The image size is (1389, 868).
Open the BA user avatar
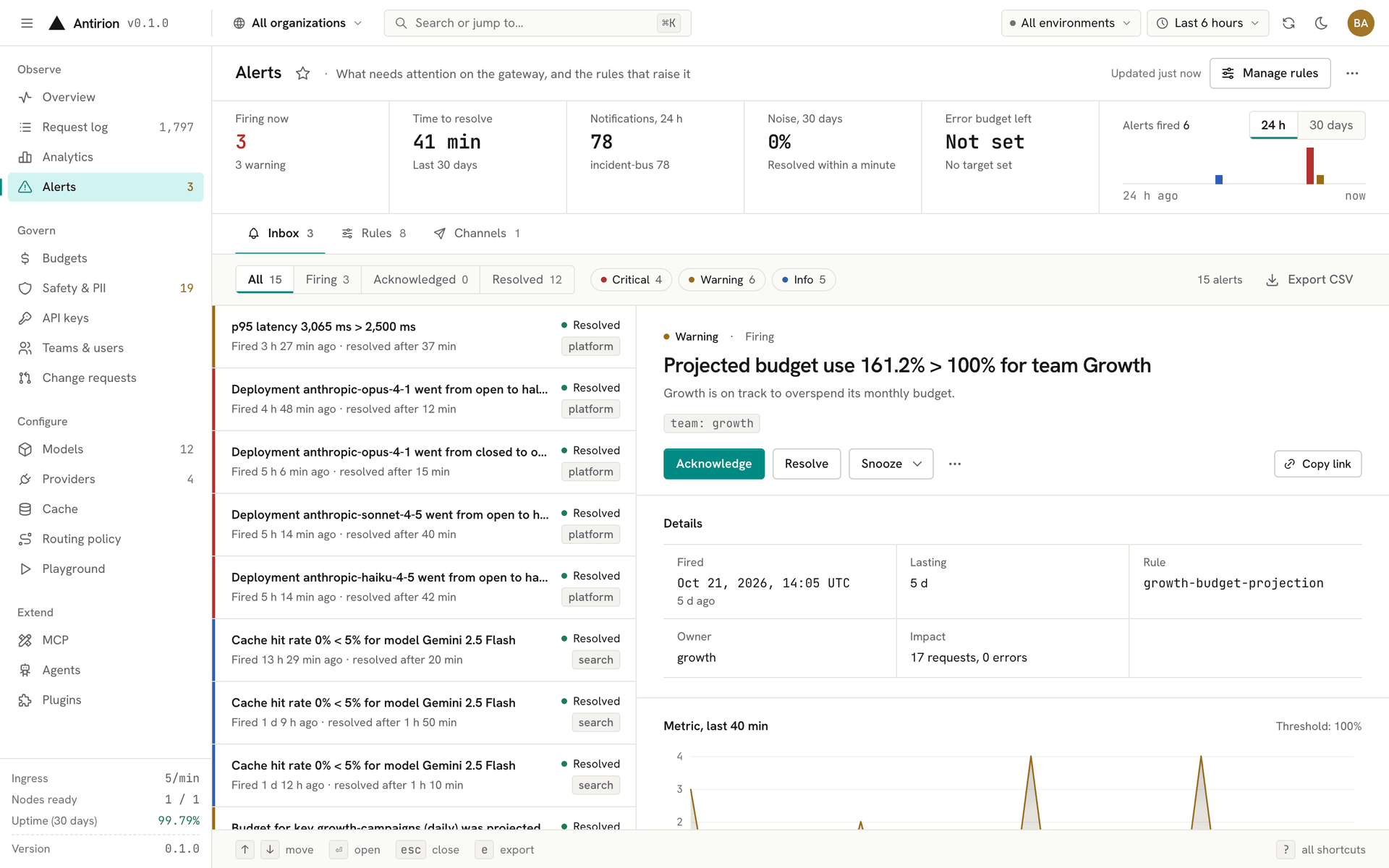coord(1360,23)
